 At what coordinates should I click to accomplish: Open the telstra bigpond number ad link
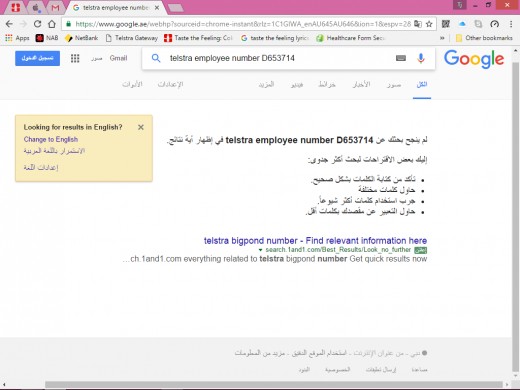point(315,240)
